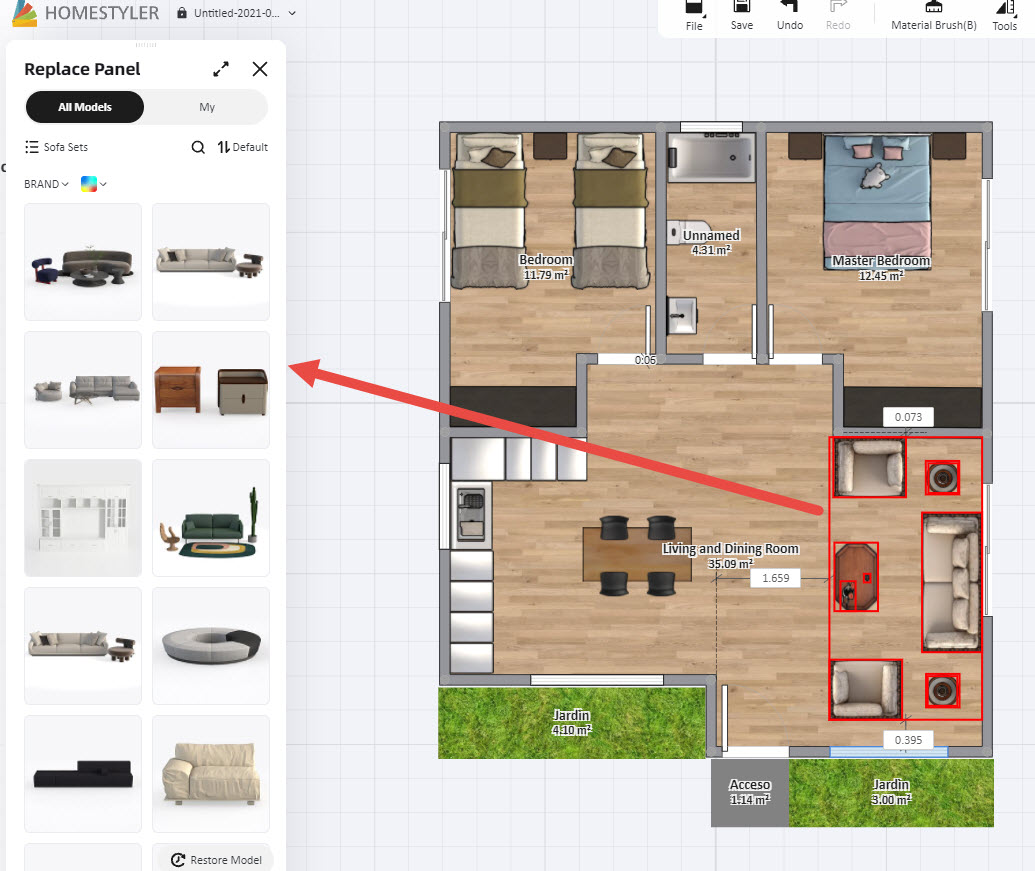Open the color filter swatch dropdown
Viewport: 1035px width, 871px height.
(x=94, y=184)
